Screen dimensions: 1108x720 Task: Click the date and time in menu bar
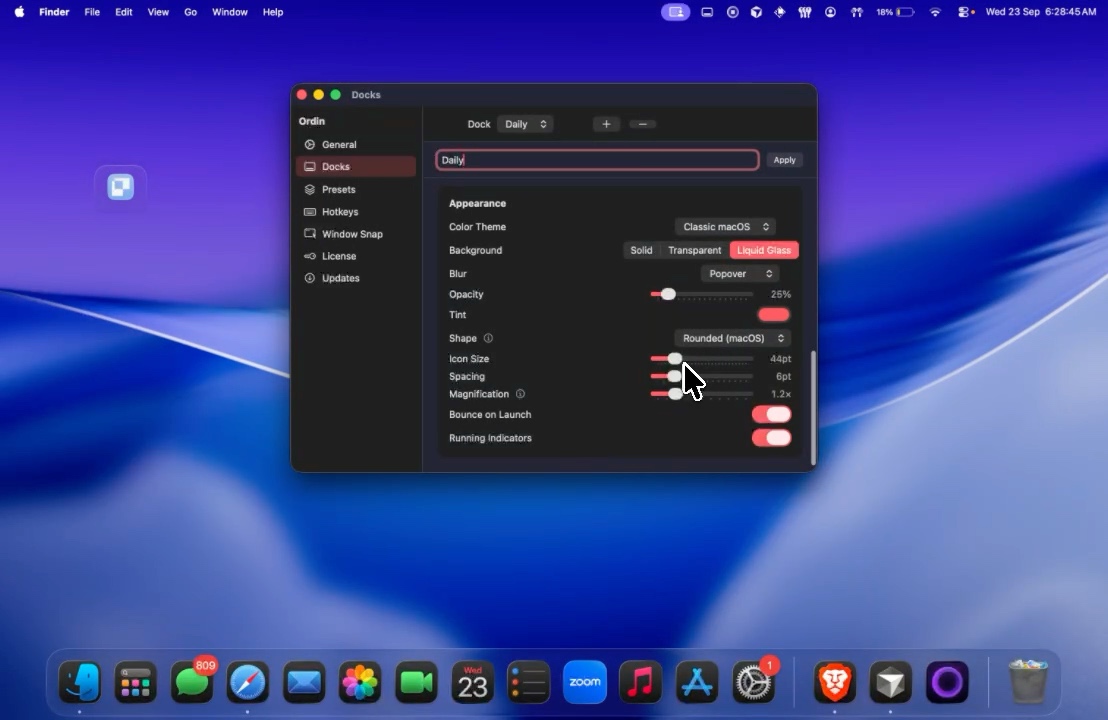pos(1041,12)
